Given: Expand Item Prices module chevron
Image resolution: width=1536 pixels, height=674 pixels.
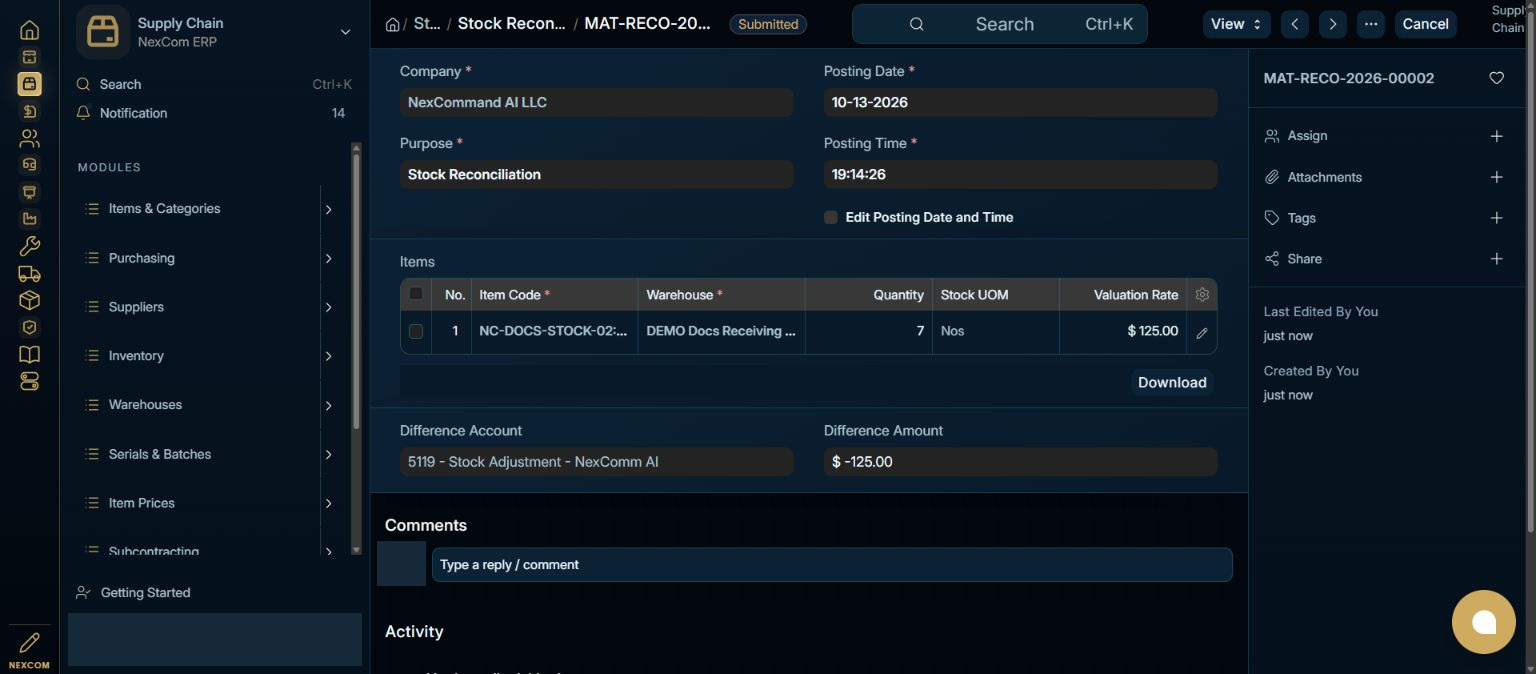Looking at the screenshot, I should (x=328, y=503).
